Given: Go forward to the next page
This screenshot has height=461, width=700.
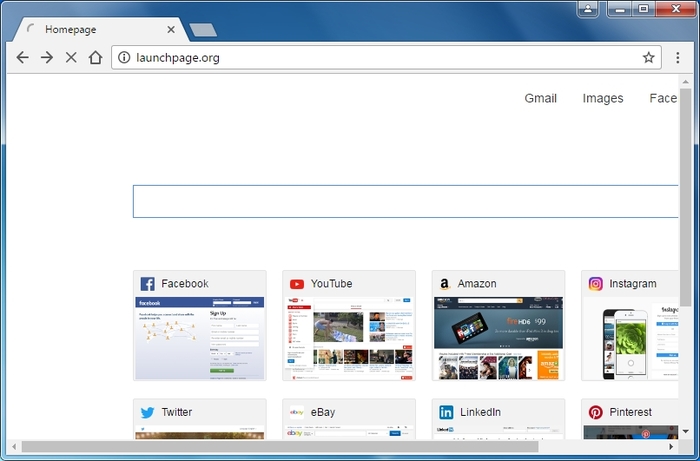Looking at the screenshot, I should (x=47, y=58).
